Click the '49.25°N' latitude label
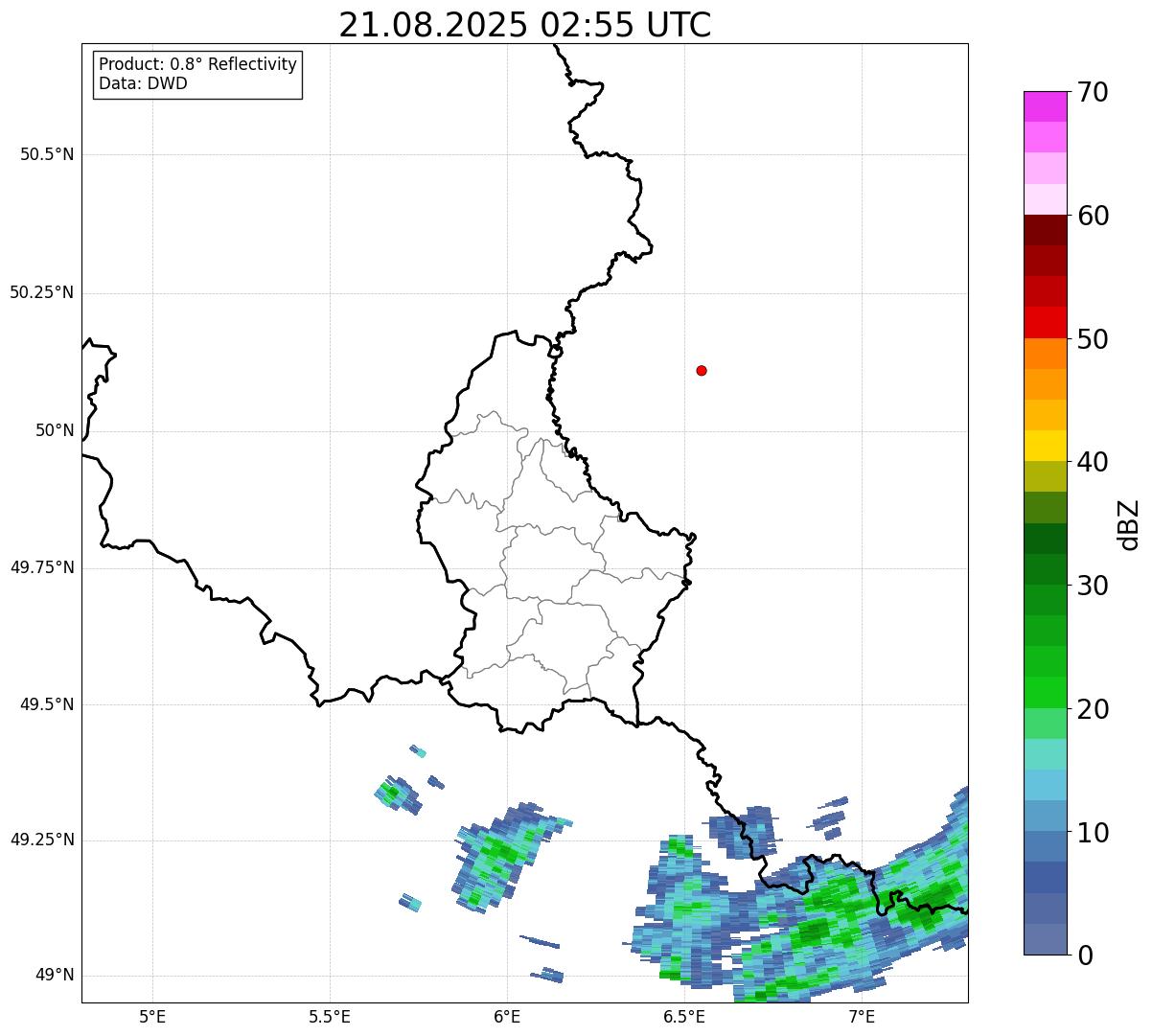Viewport: 1152px width, 1036px height. coord(42,840)
